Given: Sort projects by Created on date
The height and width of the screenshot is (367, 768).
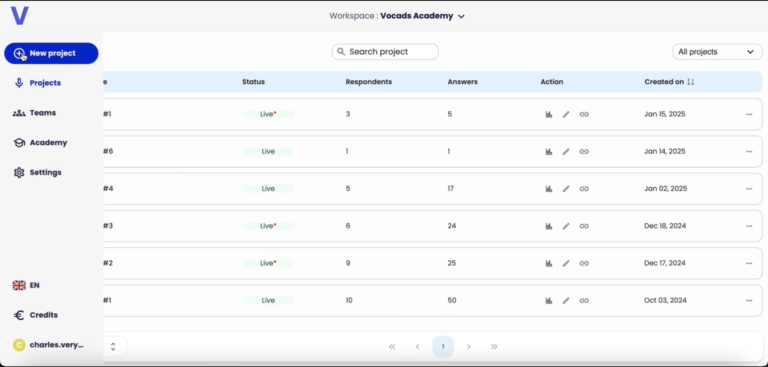Looking at the screenshot, I should (x=691, y=82).
